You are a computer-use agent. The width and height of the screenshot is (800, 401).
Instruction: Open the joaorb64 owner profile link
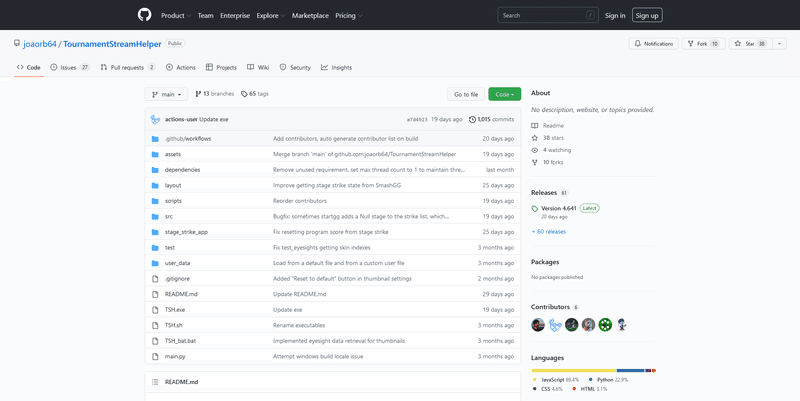tap(40, 44)
